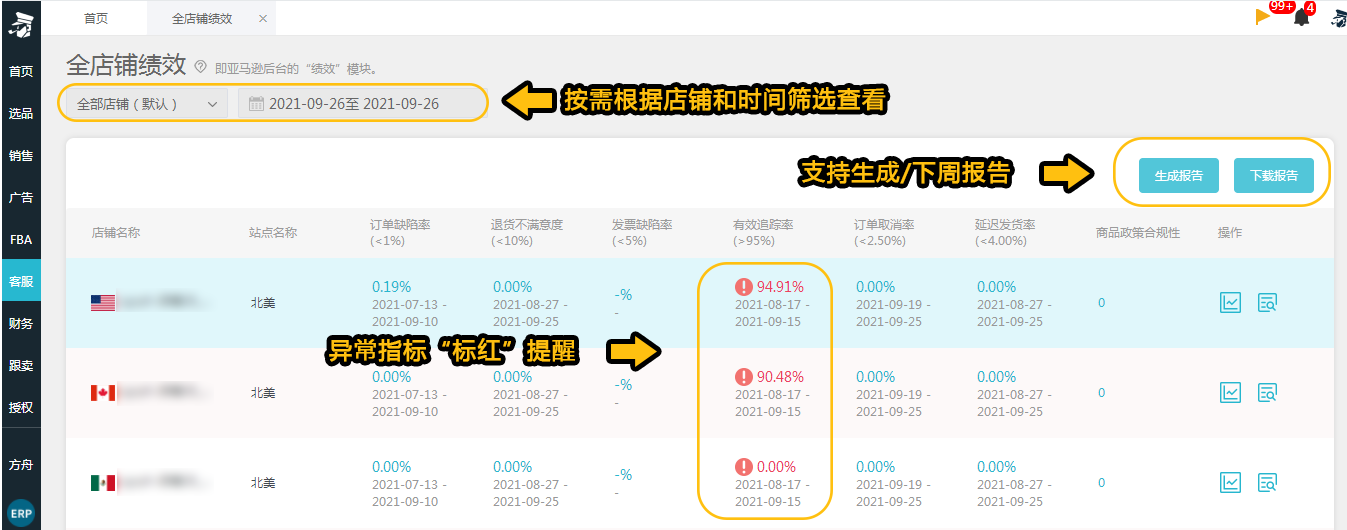Close the 全店铺绩效 tab
The width and height of the screenshot is (1347, 530).
click(x=263, y=18)
